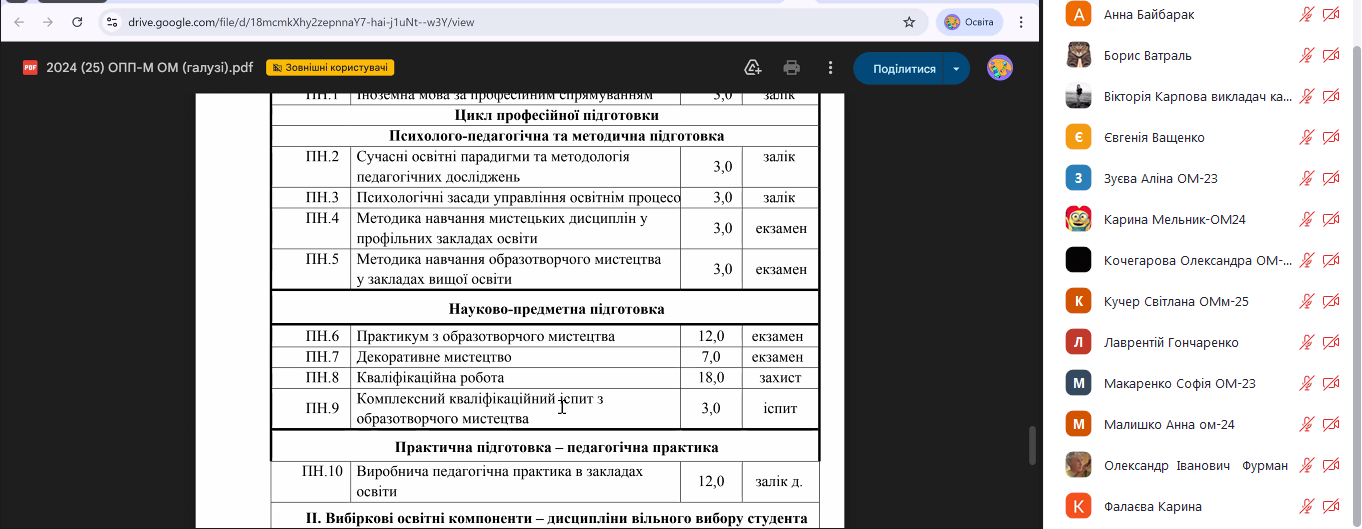1362x529 pixels.
Task: View site information icon in address bar
Action: pos(111,22)
